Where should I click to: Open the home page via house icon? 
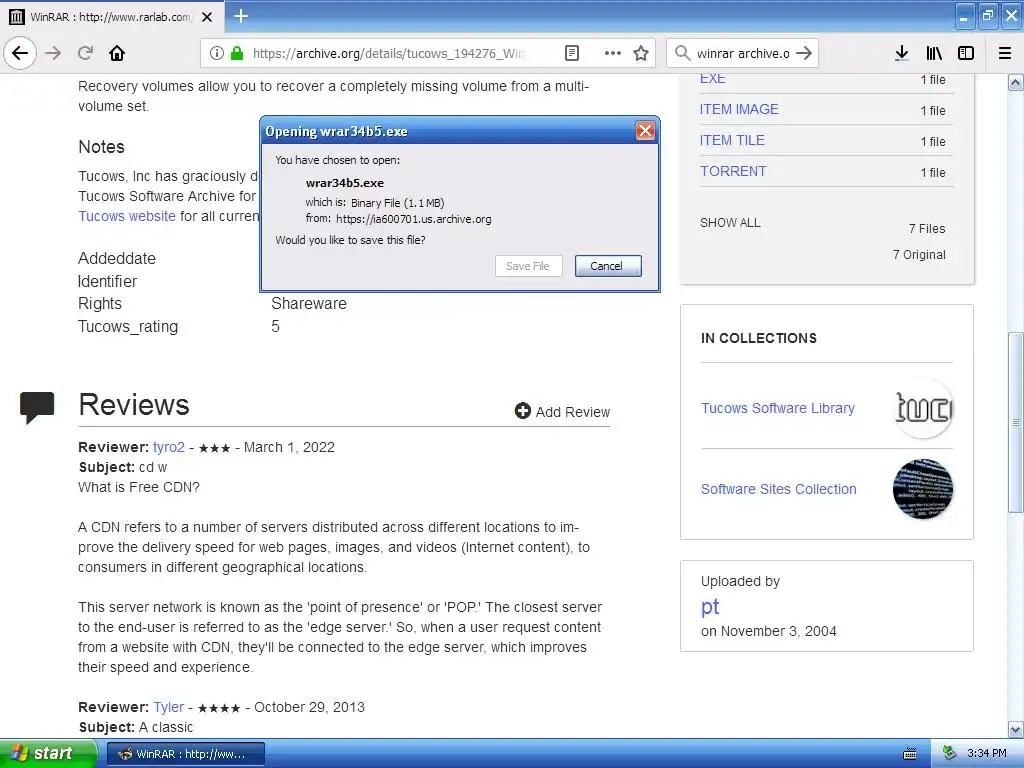pyautogui.click(x=117, y=53)
